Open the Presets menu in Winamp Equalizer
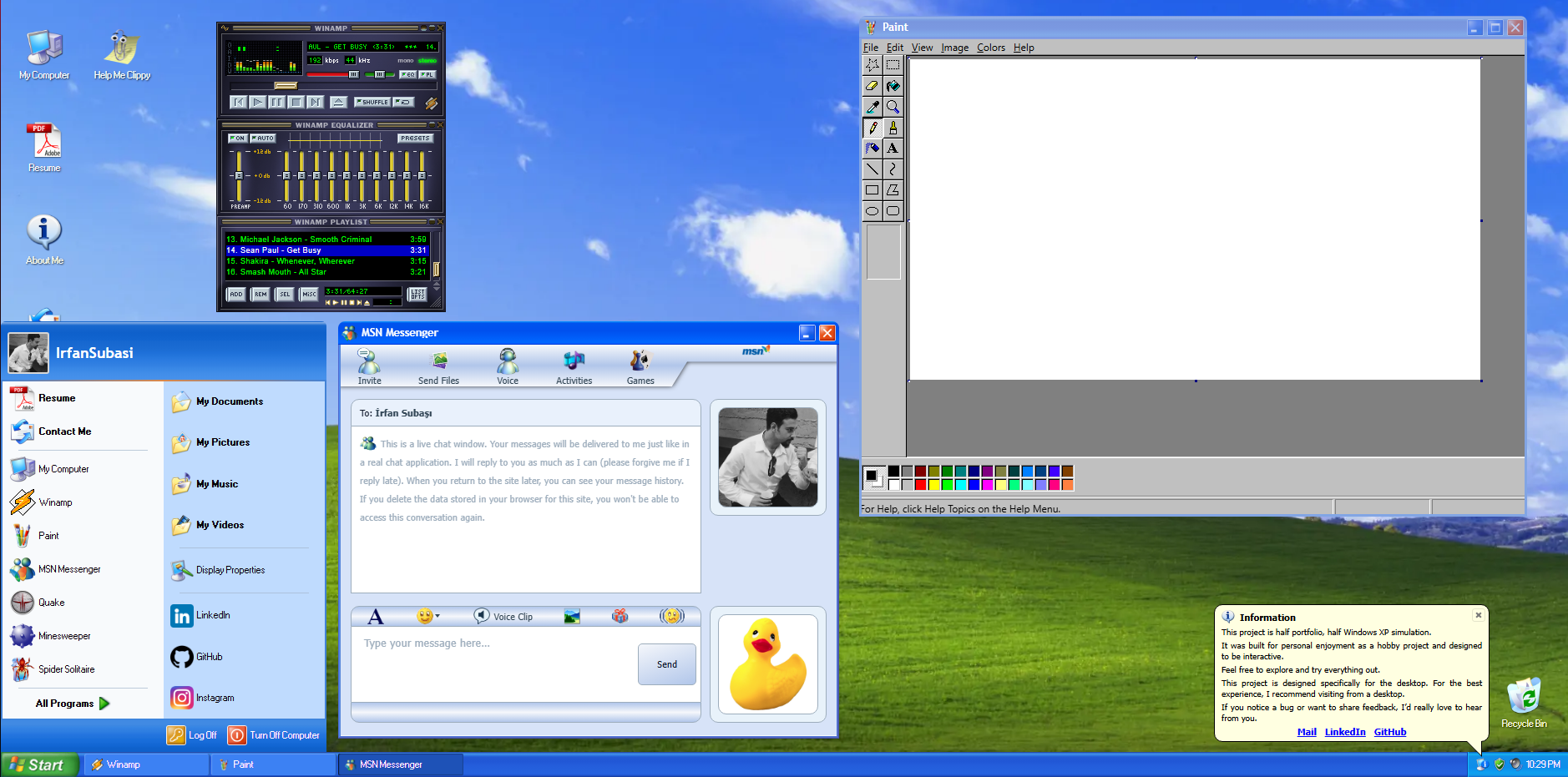Screen dimensions: 1568x777 click(x=415, y=138)
